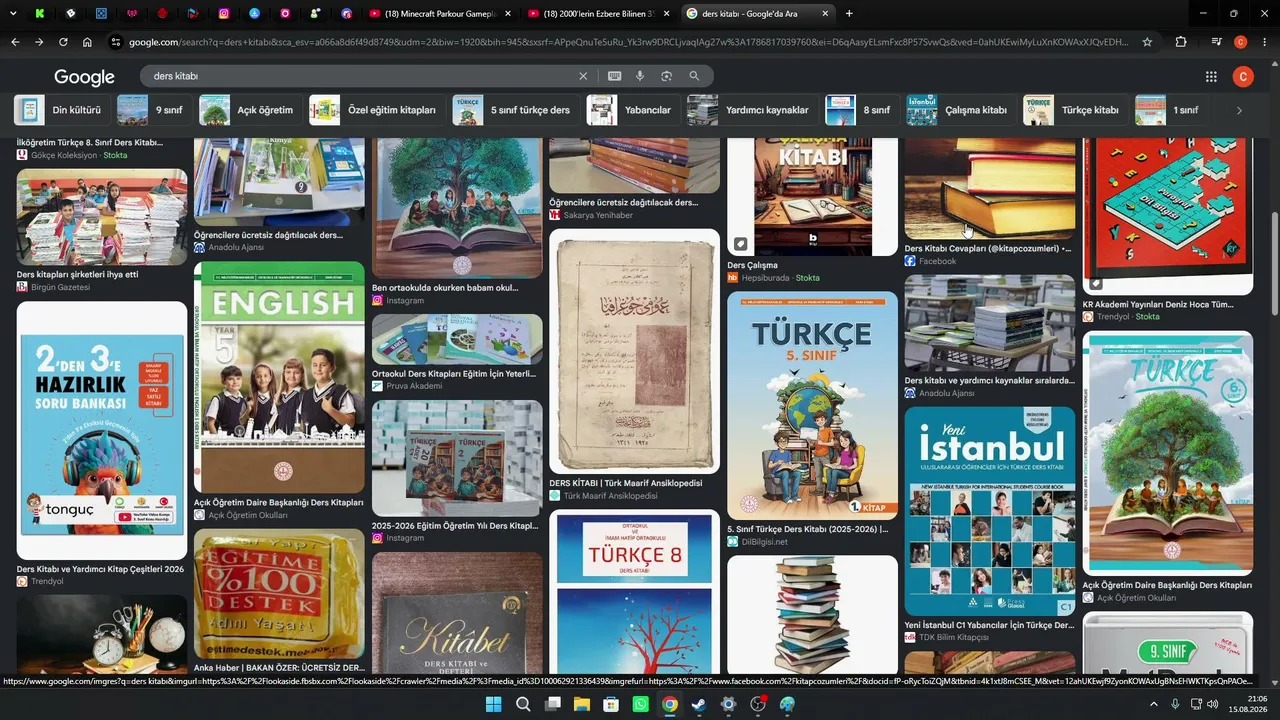Viewport: 1280px width, 720px height.
Task: Open the Google apps grid
Action: pyautogui.click(x=1211, y=77)
